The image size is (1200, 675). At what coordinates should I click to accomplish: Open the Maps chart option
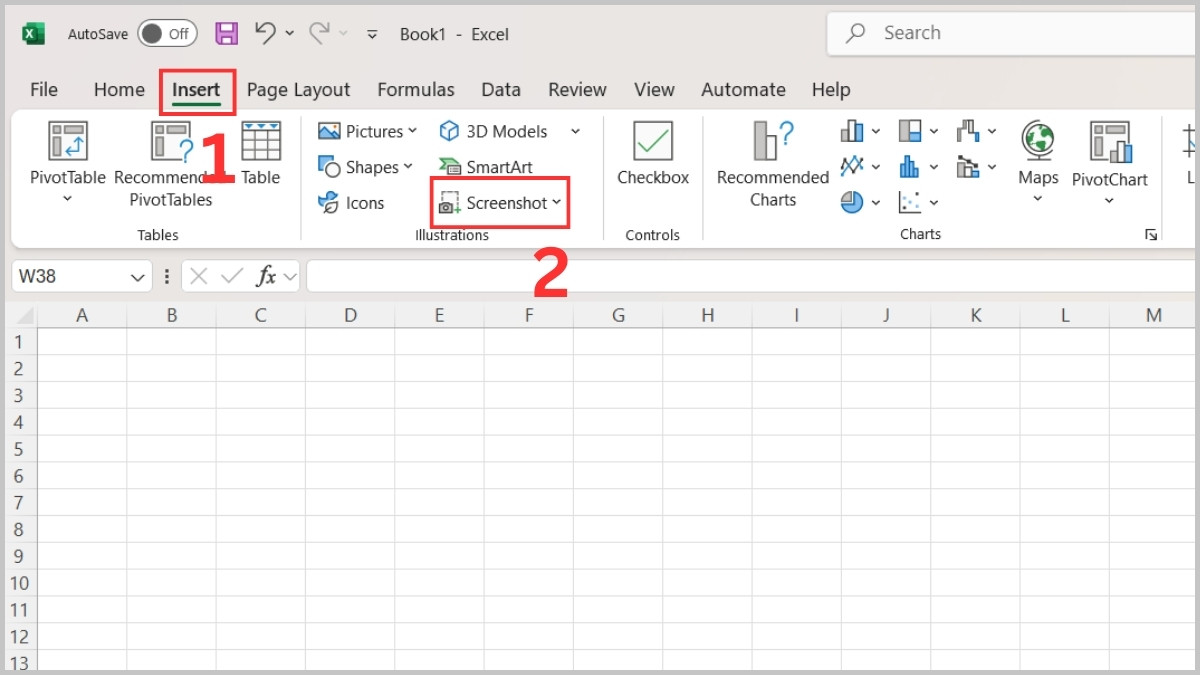(x=1037, y=160)
